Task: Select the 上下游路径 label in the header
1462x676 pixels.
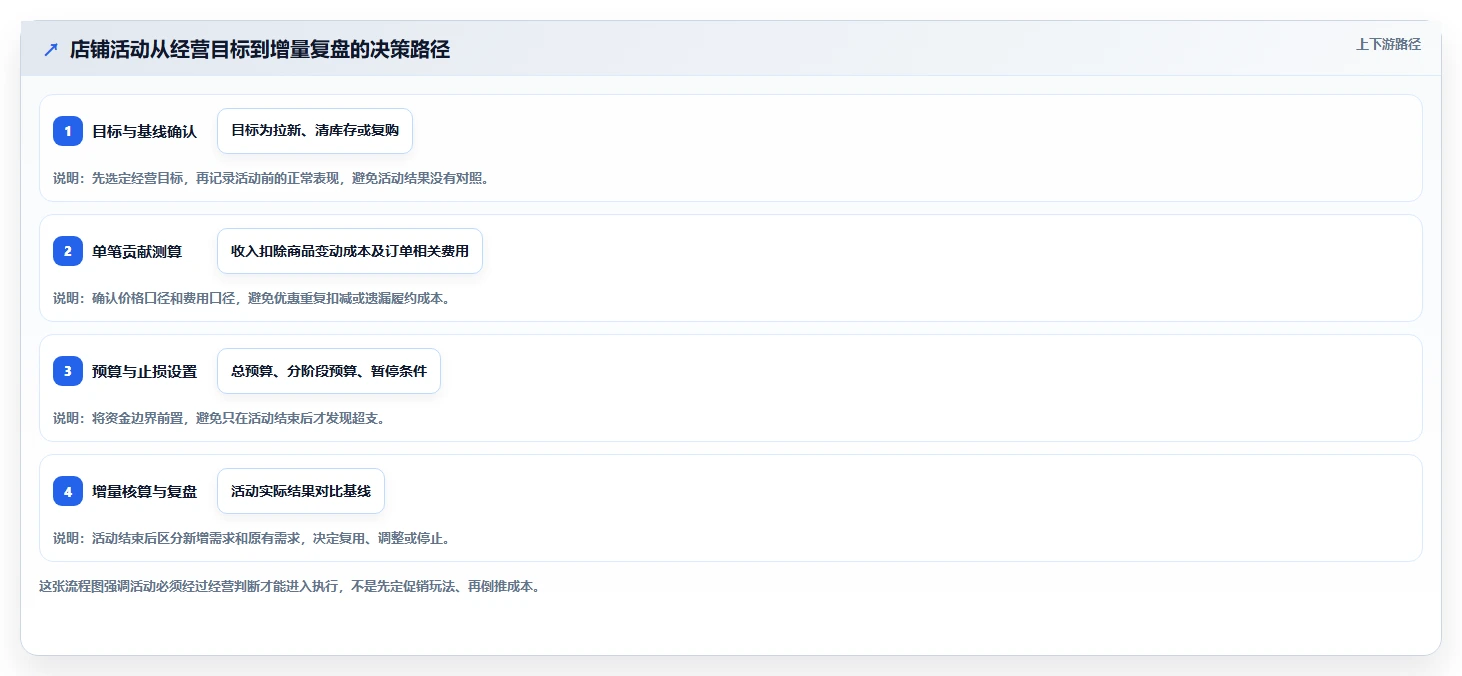Action: pos(1388,44)
